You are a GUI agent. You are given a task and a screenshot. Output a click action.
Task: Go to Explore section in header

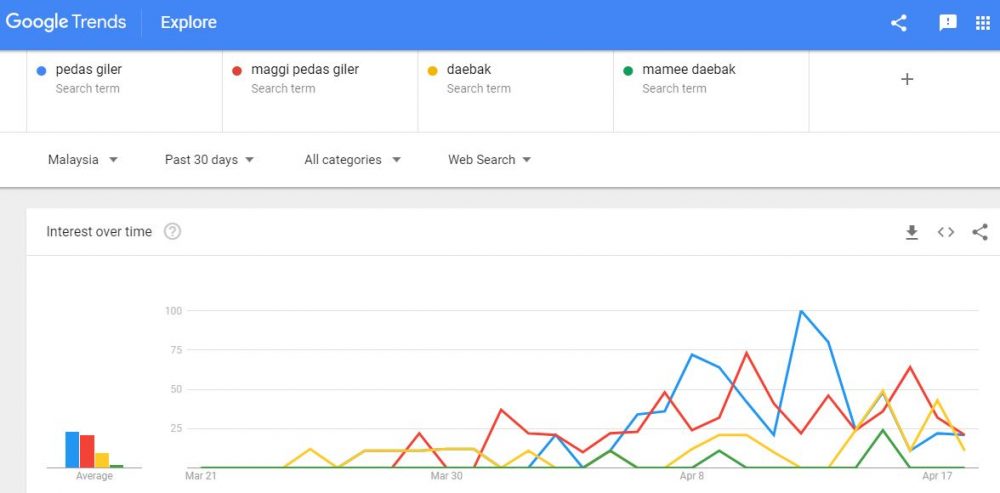188,22
